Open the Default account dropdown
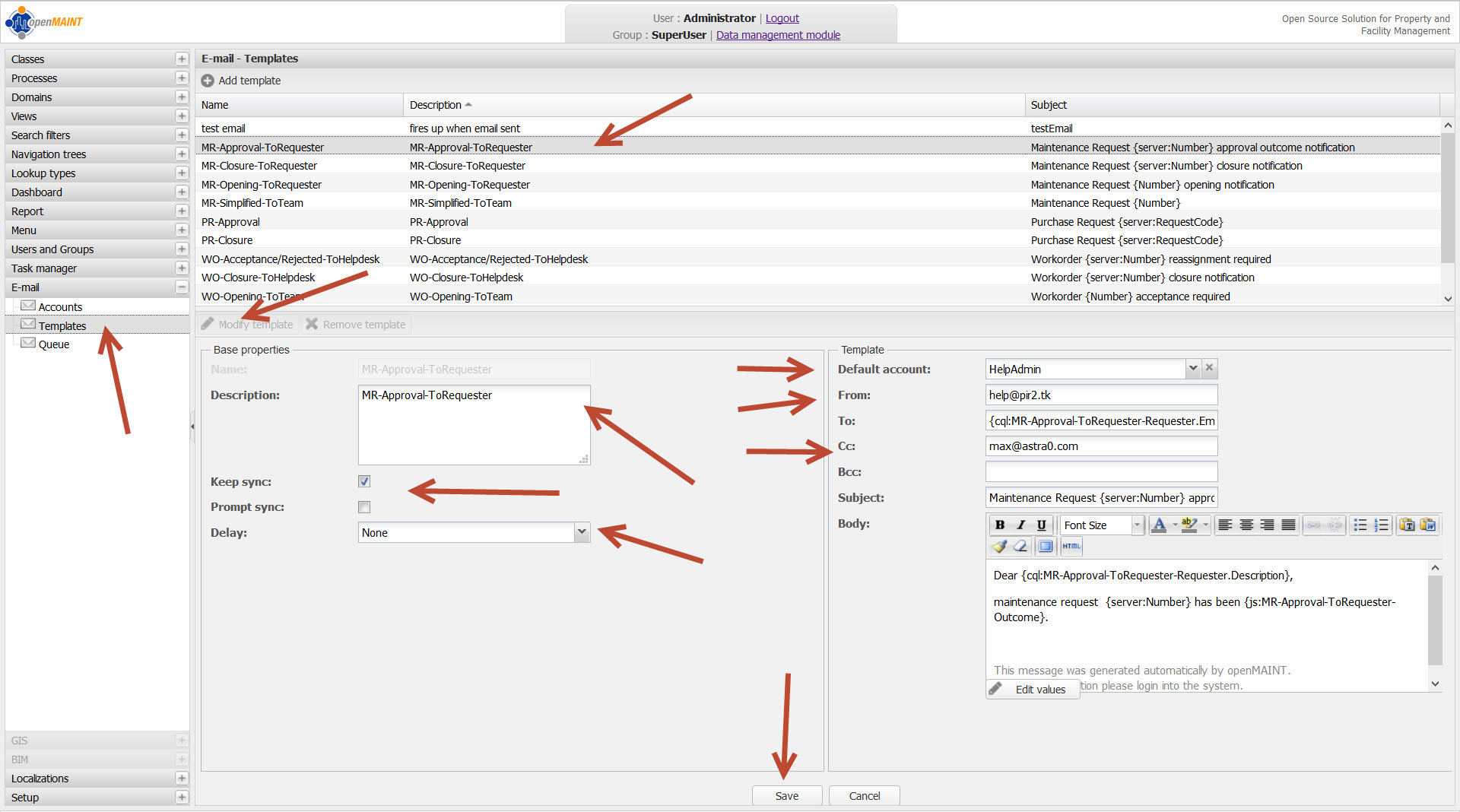 tap(1193, 369)
